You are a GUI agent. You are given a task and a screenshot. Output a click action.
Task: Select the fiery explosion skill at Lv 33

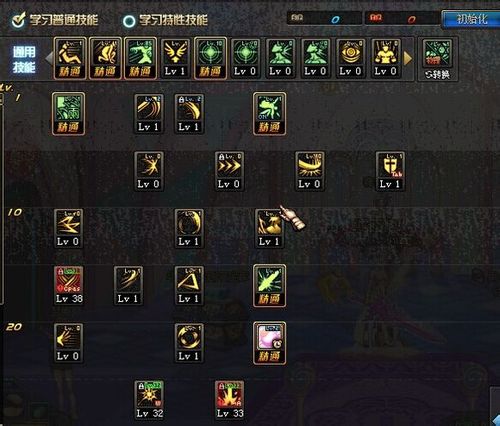click(229, 400)
